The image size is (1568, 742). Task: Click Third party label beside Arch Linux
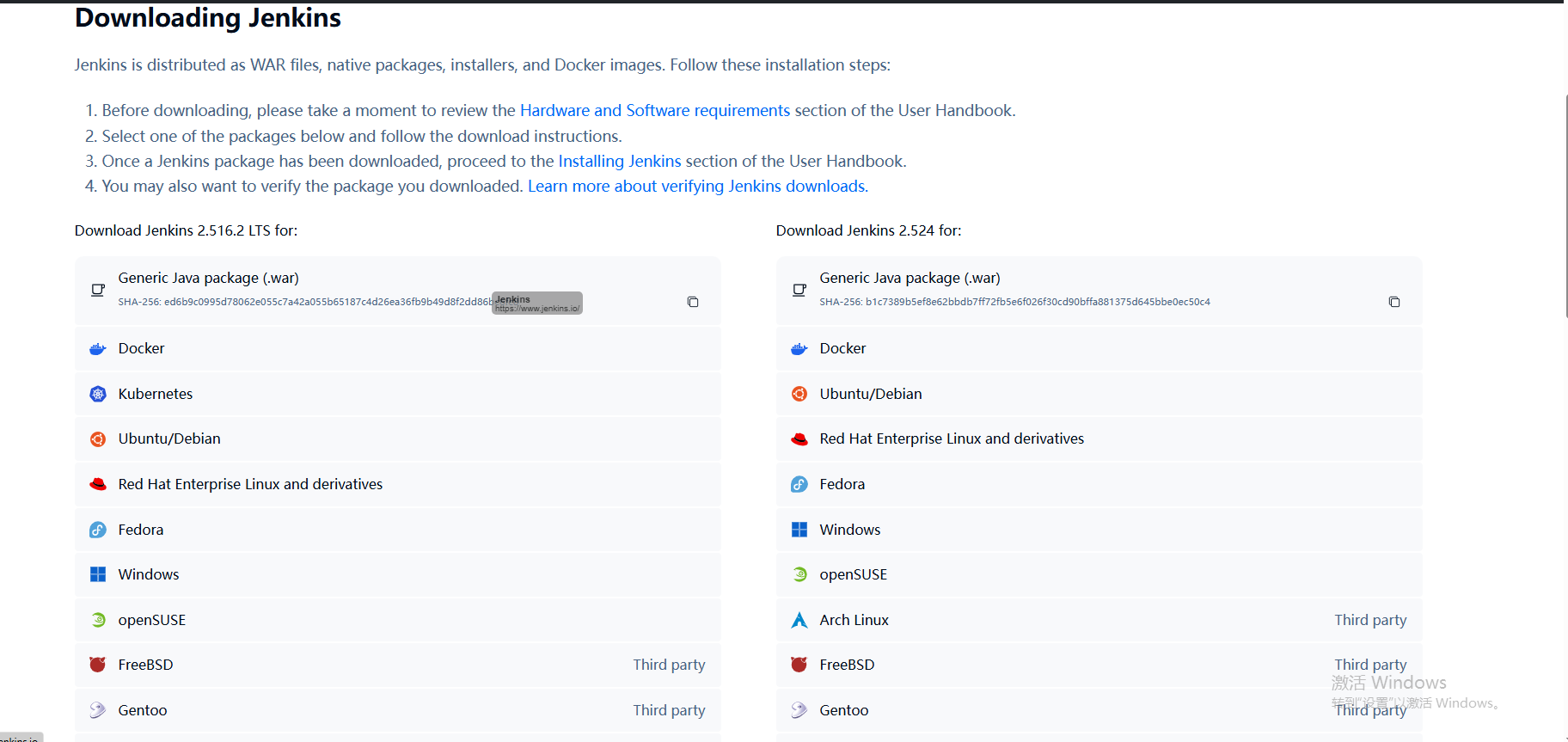tap(1370, 620)
